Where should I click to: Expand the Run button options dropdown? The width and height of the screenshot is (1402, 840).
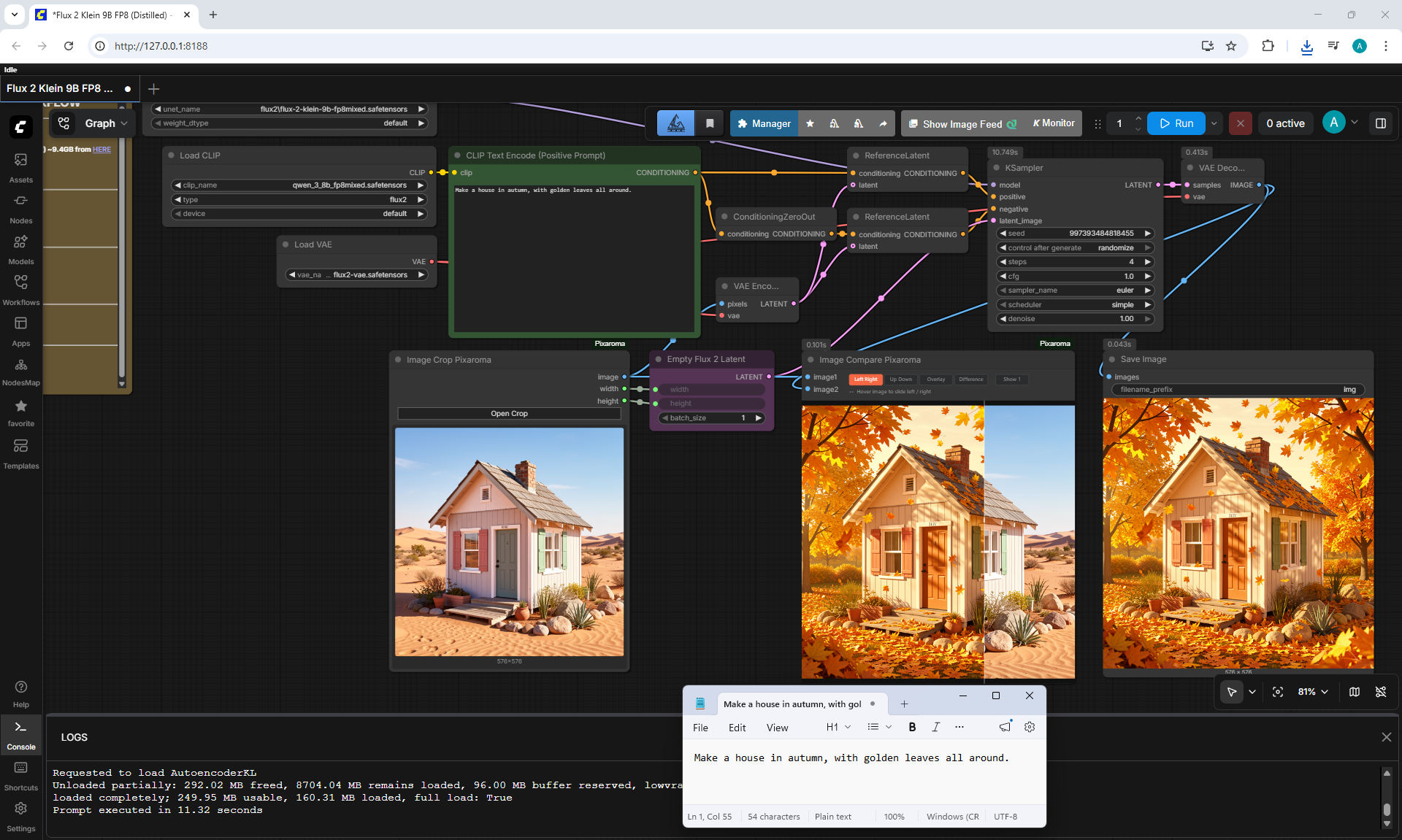point(1214,123)
